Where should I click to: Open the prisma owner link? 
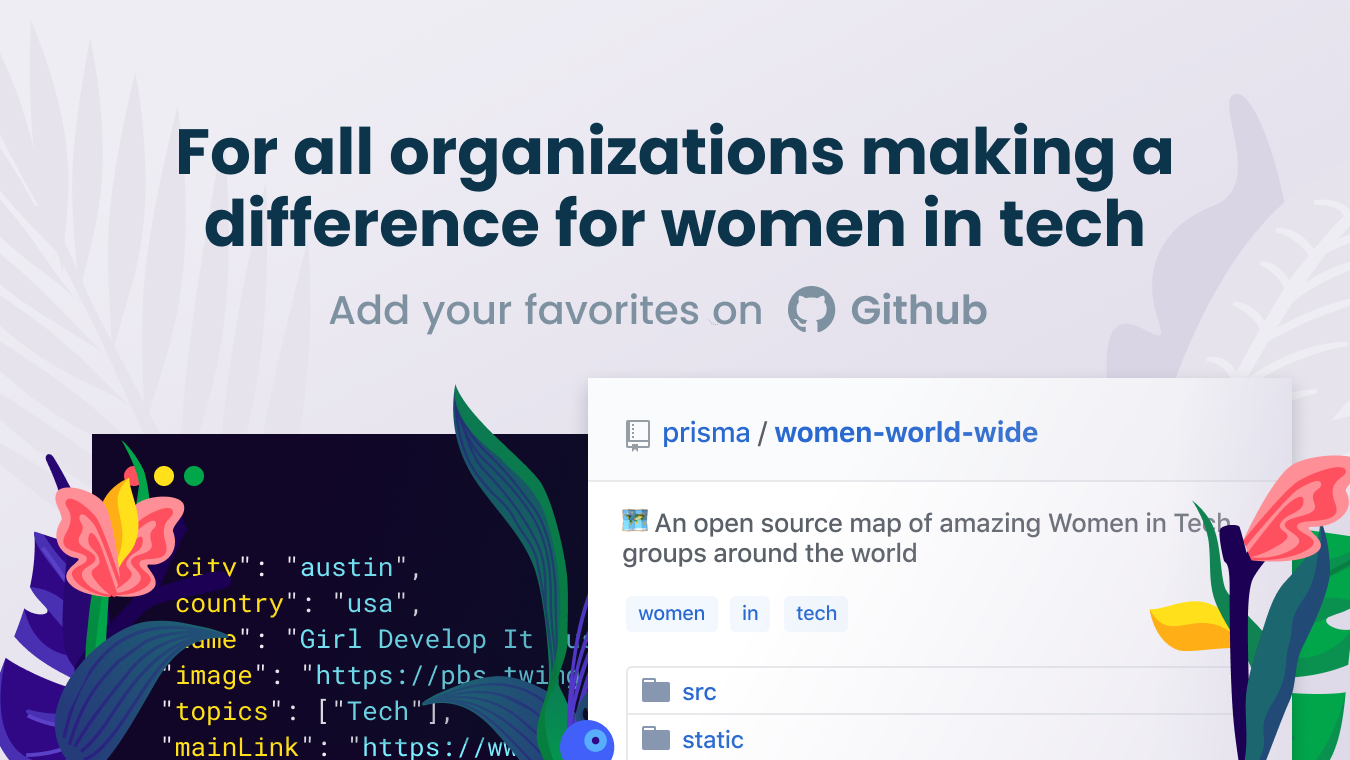pos(706,433)
